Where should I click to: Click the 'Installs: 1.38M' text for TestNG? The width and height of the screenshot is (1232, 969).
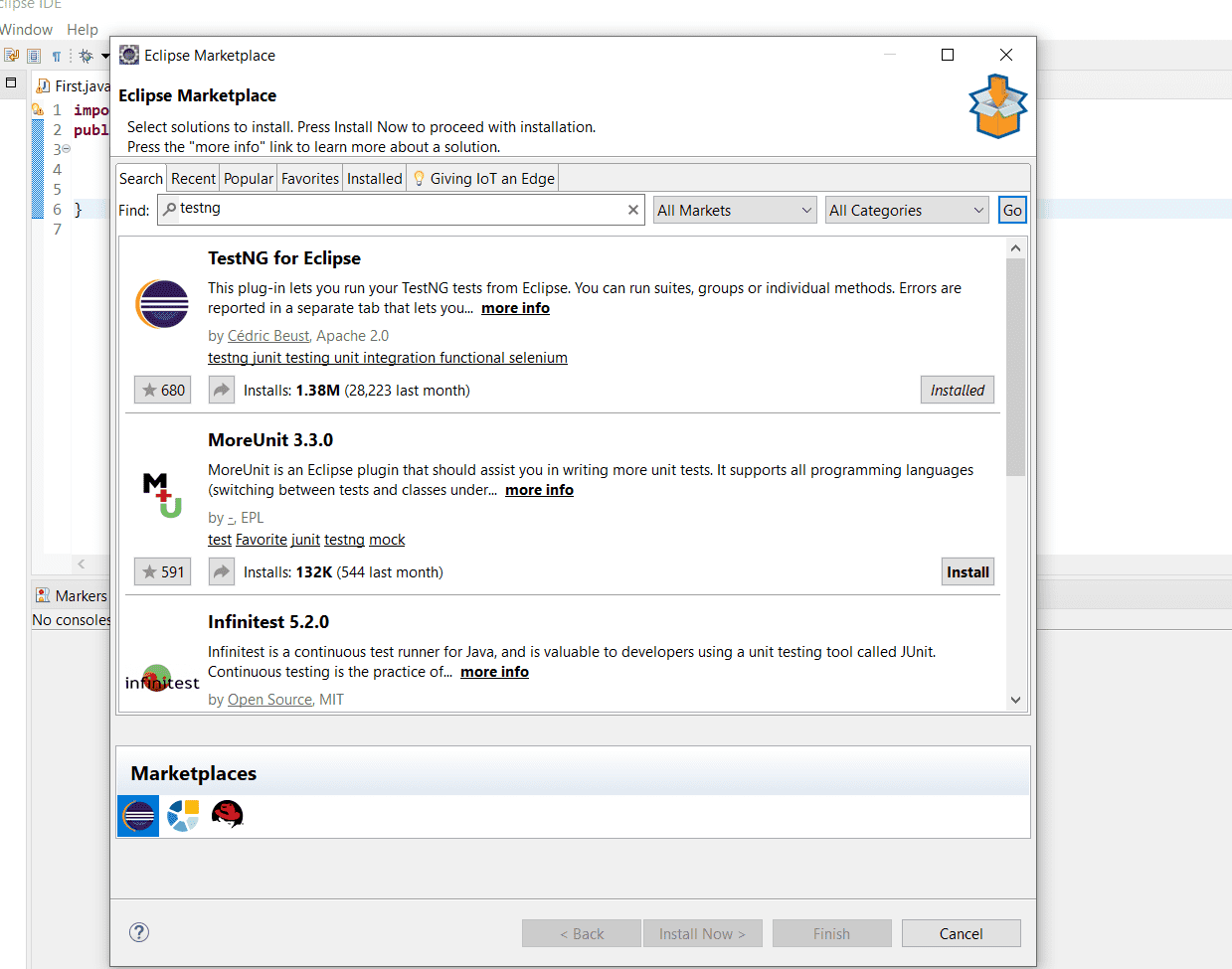tap(291, 391)
